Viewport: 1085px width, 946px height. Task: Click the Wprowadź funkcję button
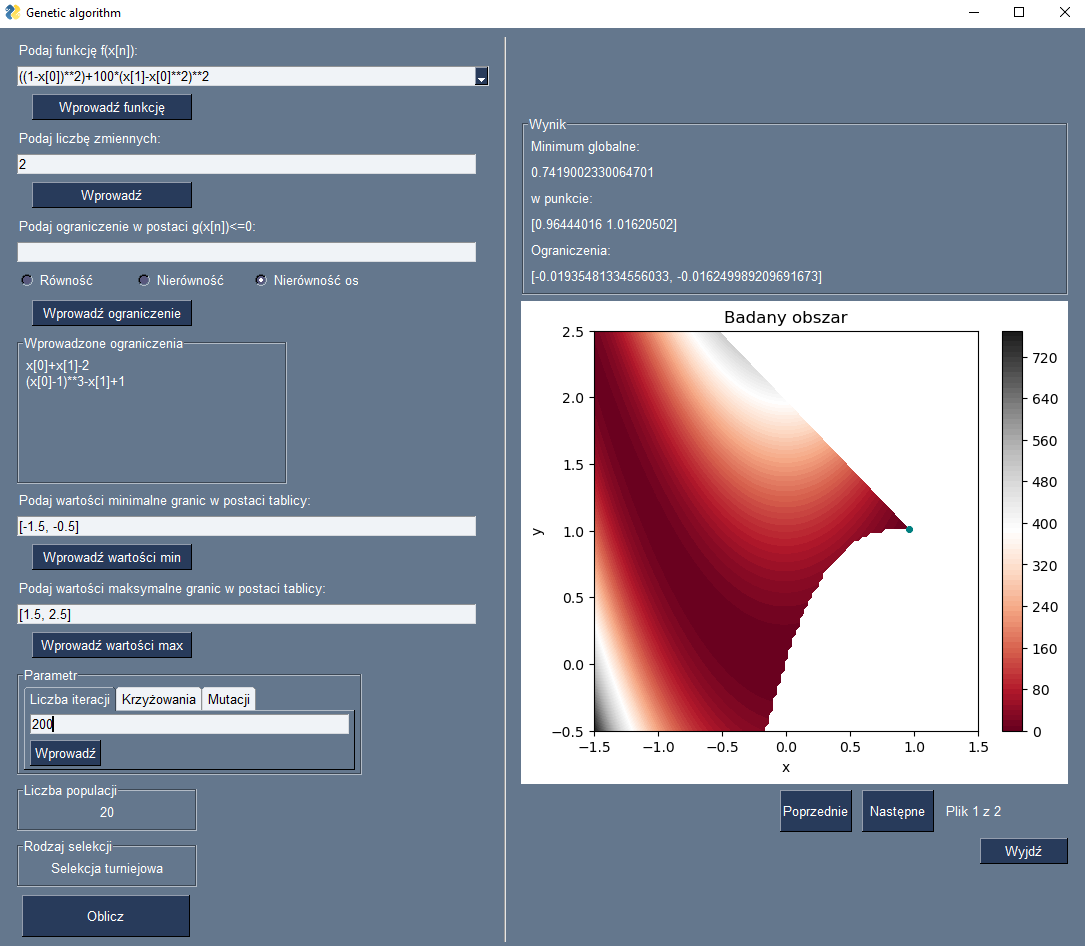112,107
